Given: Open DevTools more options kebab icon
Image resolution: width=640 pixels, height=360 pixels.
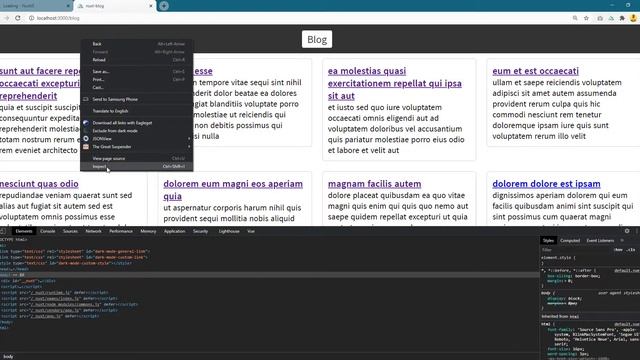Looking at the screenshot, I should click(637, 231).
